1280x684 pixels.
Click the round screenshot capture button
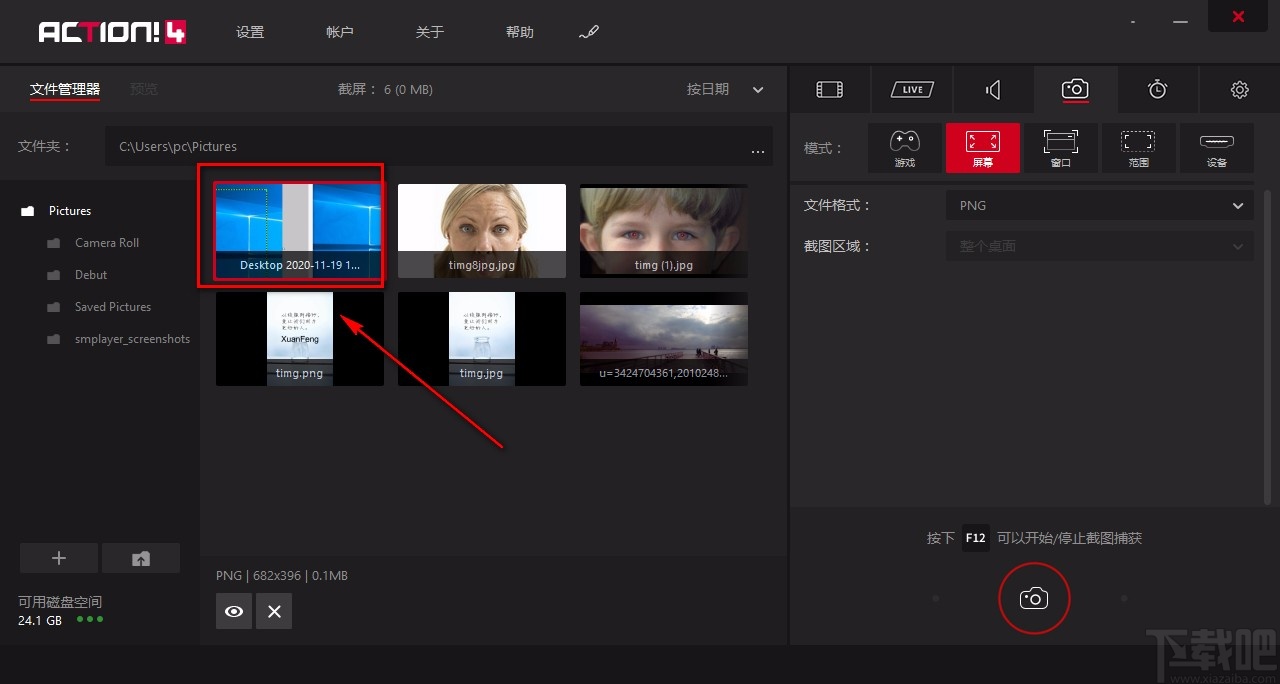click(x=1034, y=598)
